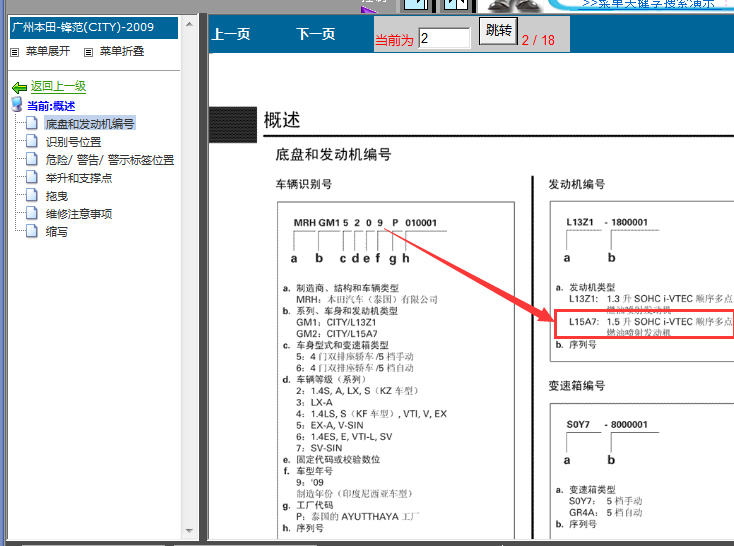Click page icon beside 识别号位置
Screen dimensions: 734x546
point(32,140)
